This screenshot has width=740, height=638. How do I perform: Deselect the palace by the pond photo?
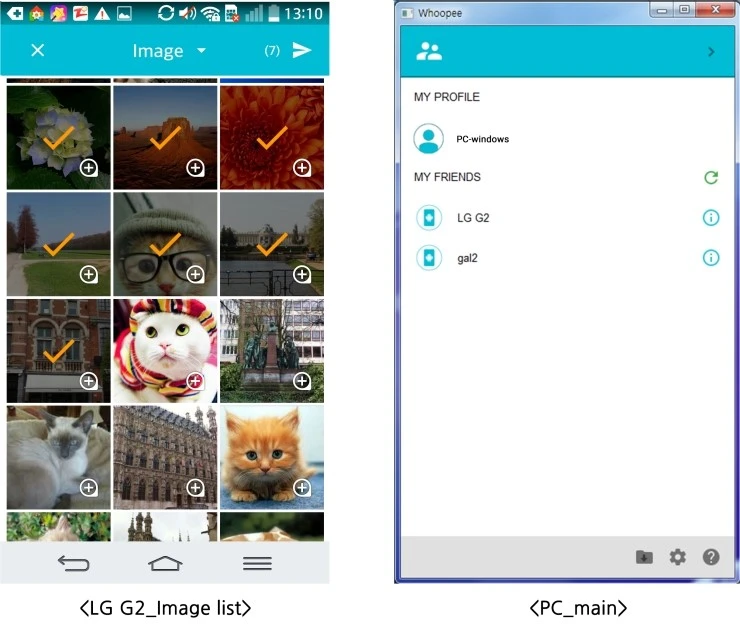[272, 244]
